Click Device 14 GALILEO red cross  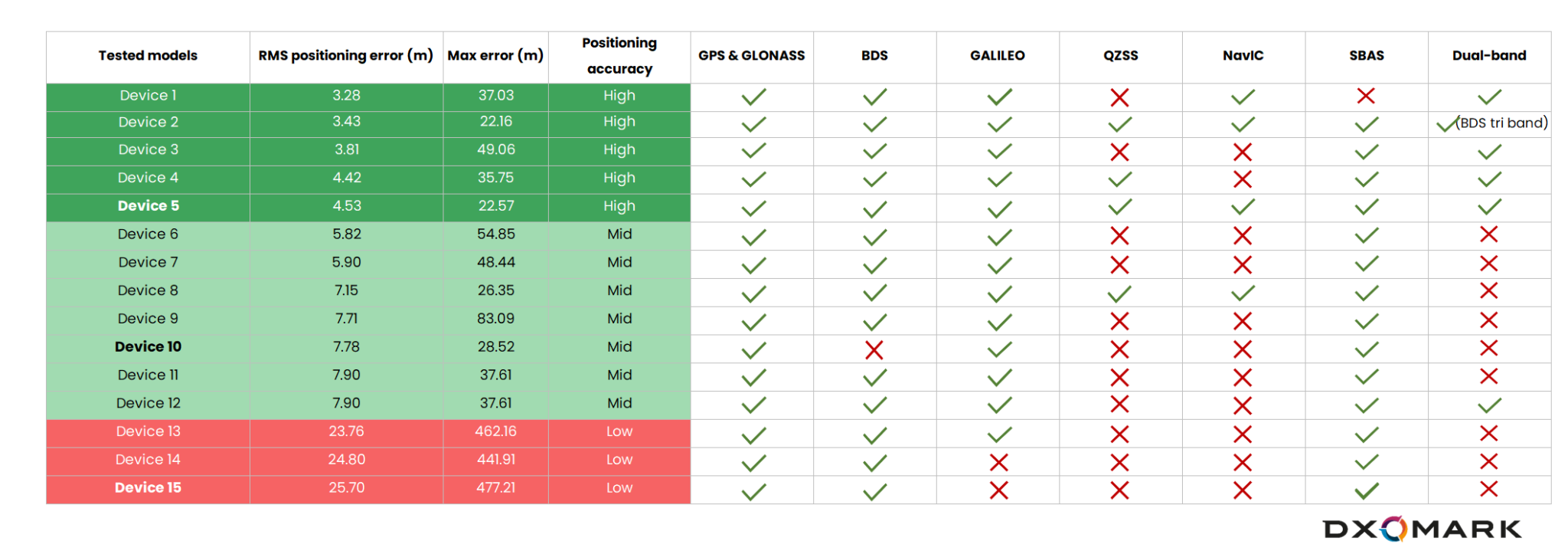point(998,462)
